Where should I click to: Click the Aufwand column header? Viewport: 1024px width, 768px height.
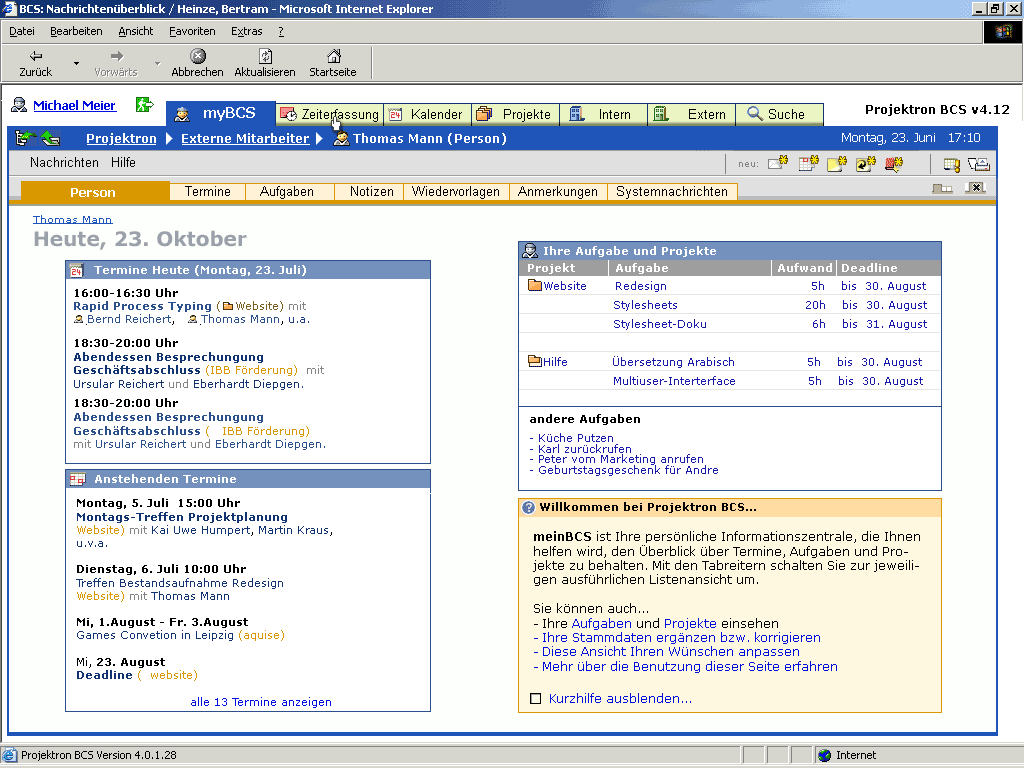pyautogui.click(x=805, y=268)
